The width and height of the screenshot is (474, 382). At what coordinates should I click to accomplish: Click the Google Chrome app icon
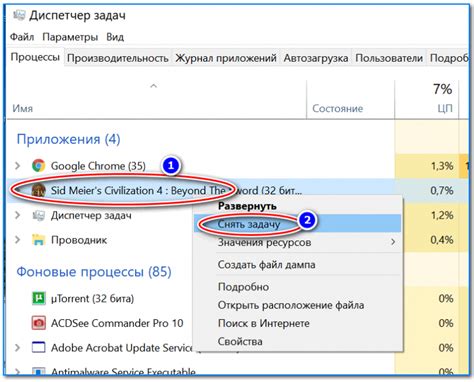click(x=38, y=166)
